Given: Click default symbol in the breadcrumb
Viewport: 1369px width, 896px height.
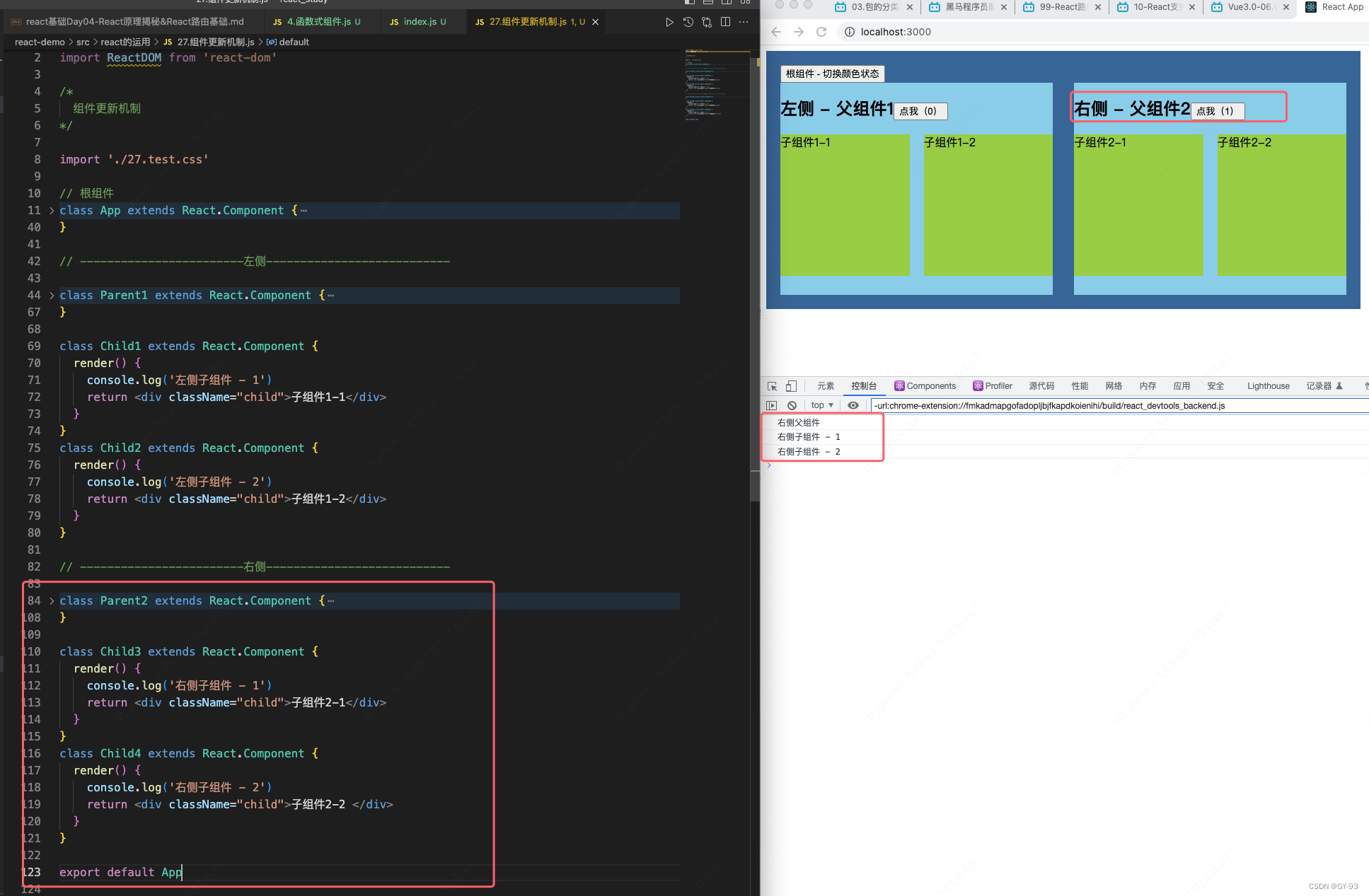Looking at the screenshot, I should tap(288, 42).
